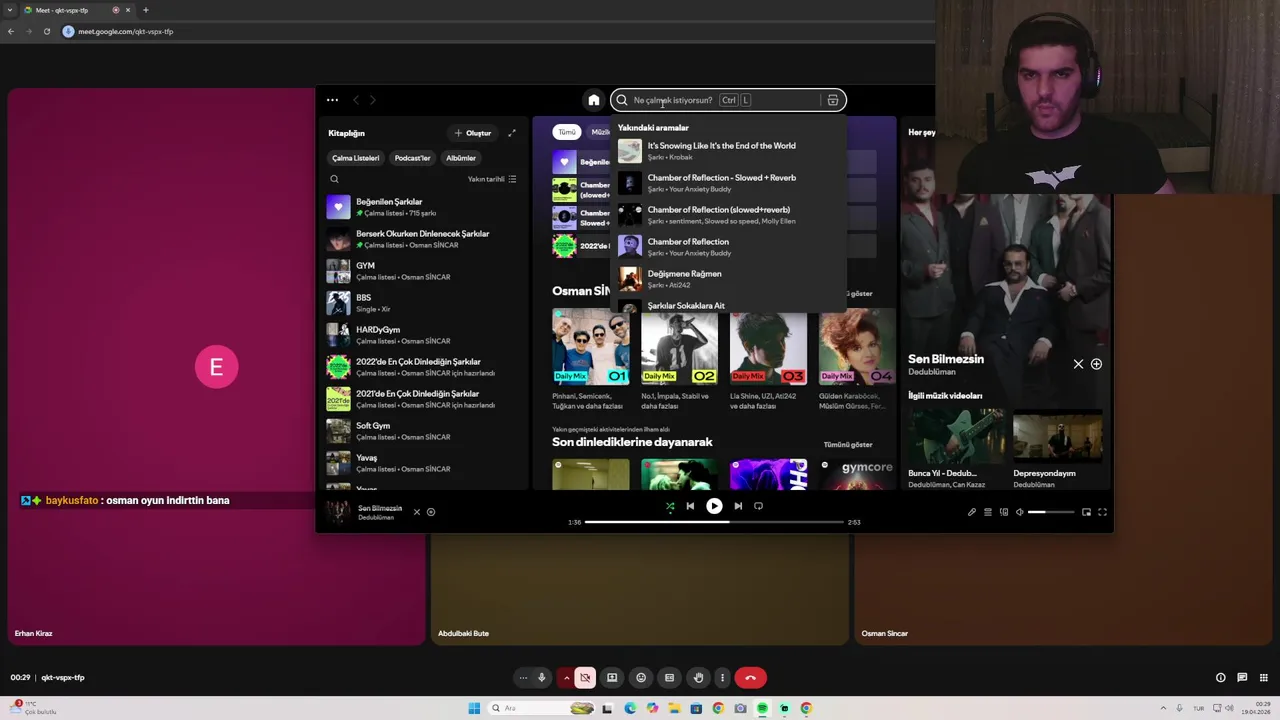Viewport: 1280px width, 720px height.
Task: Open Beğenilen Şarkılar playlist in library
Action: [422, 207]
